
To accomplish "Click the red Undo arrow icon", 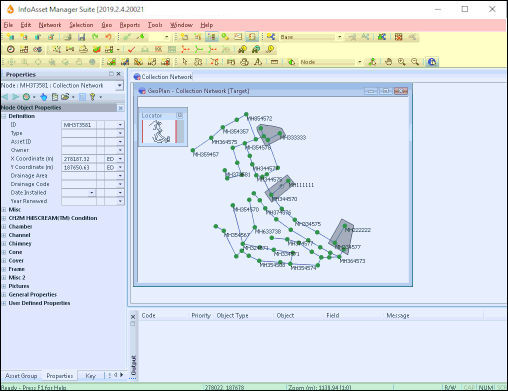I will tap(108, 37).
